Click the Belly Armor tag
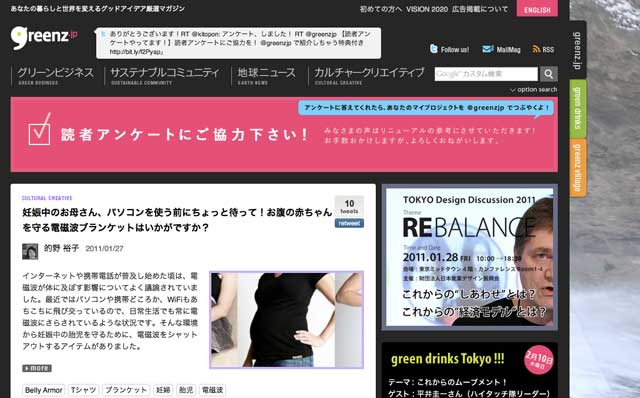Viewport: 640px width, 398px height. [44, 390]
